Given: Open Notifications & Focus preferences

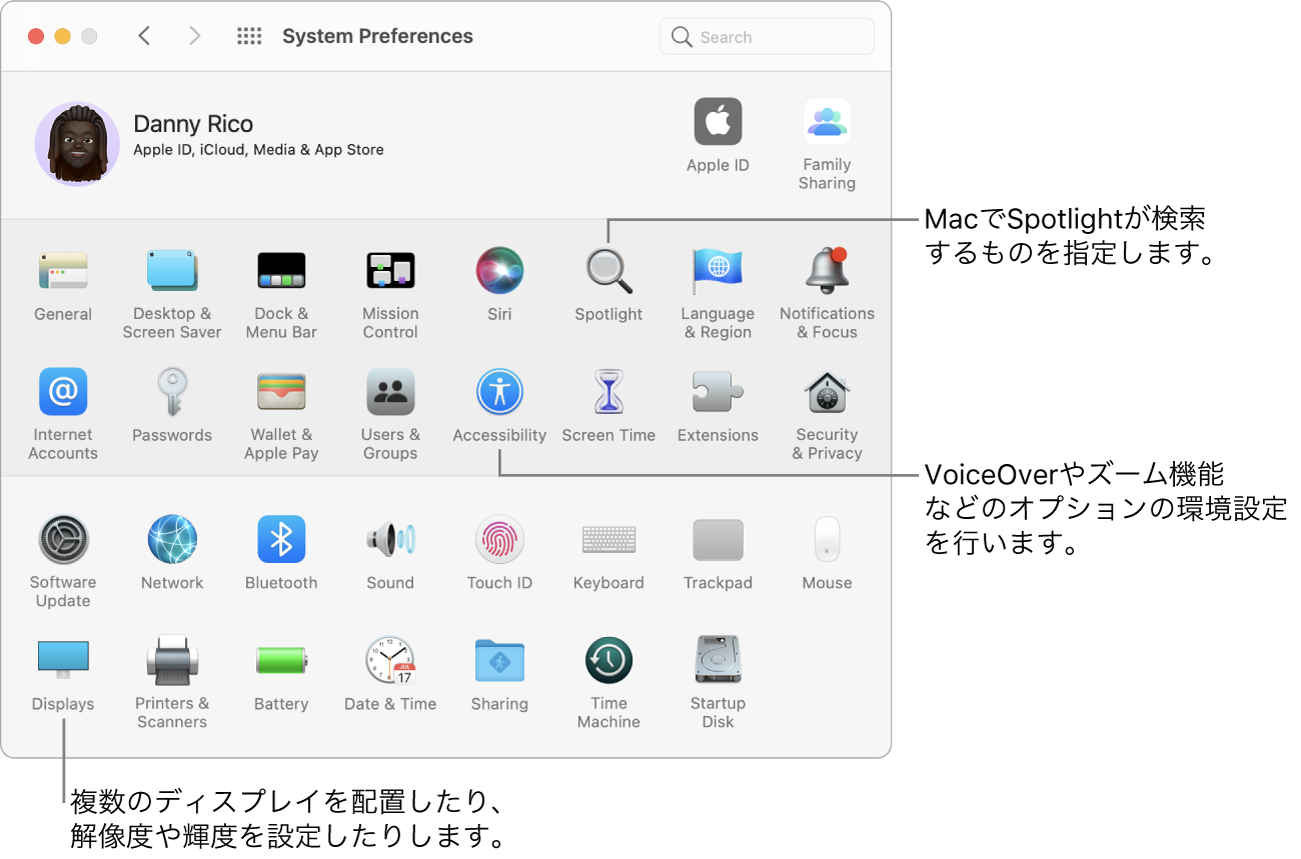Looking at the screenshot, I should tap(826, 270).
